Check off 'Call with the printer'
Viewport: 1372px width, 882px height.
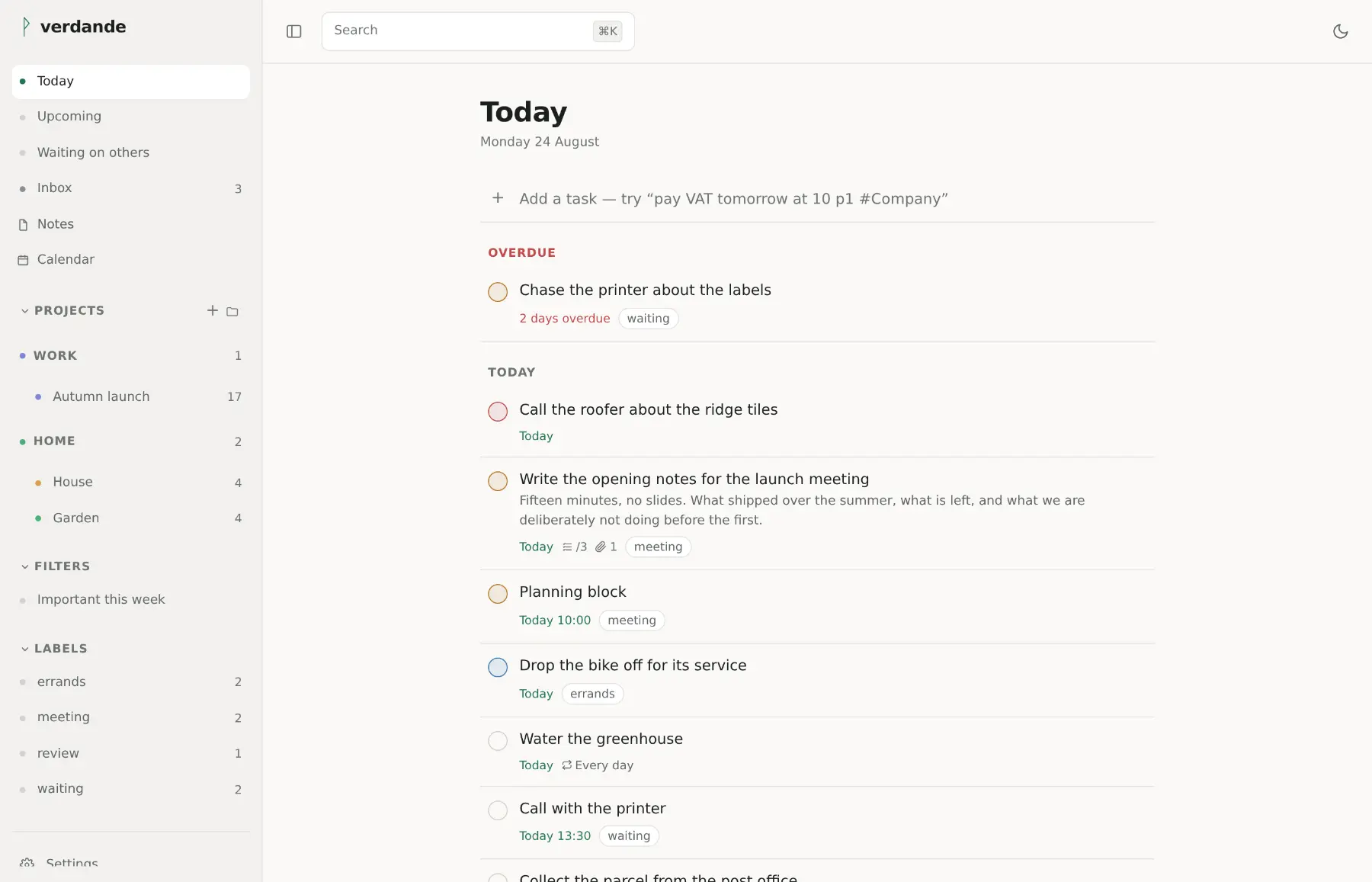point(498,810)
